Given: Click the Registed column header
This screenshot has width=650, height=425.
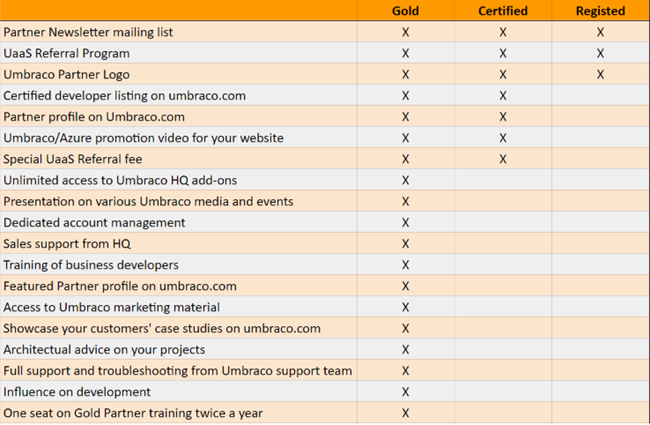Looking at the screenshot, I should point(600,11).
